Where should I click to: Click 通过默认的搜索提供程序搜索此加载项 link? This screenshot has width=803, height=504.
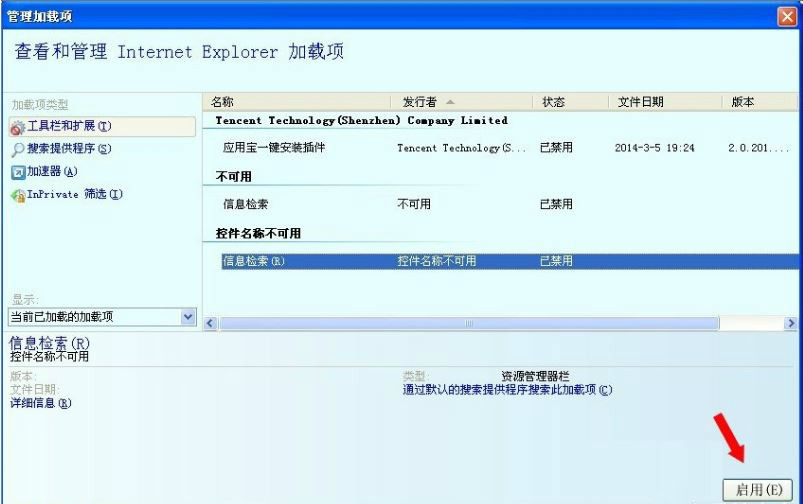[507, 390]
